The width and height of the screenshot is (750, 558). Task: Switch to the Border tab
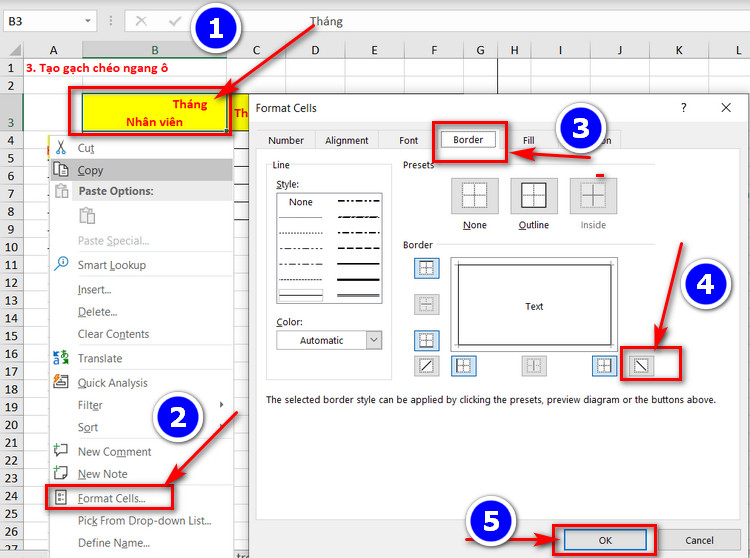[468, 140]
